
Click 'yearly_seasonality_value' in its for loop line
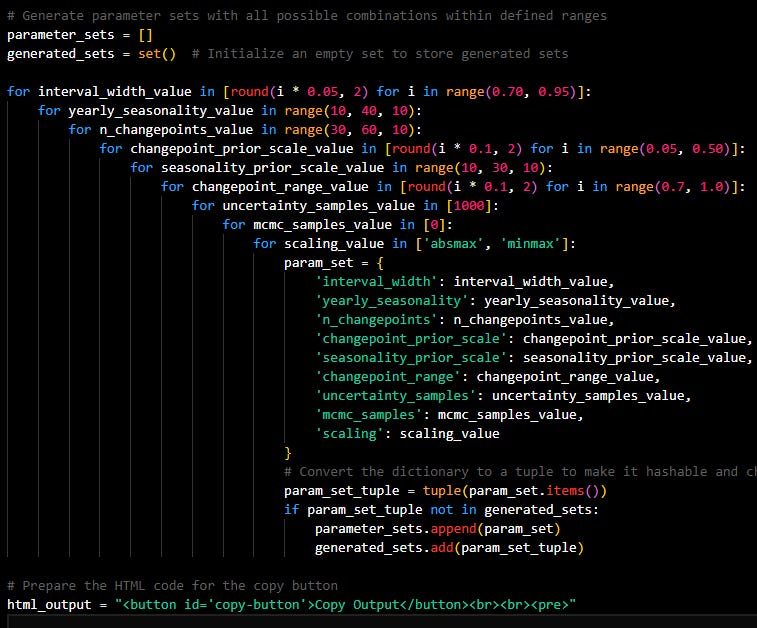tap(161, 111)
